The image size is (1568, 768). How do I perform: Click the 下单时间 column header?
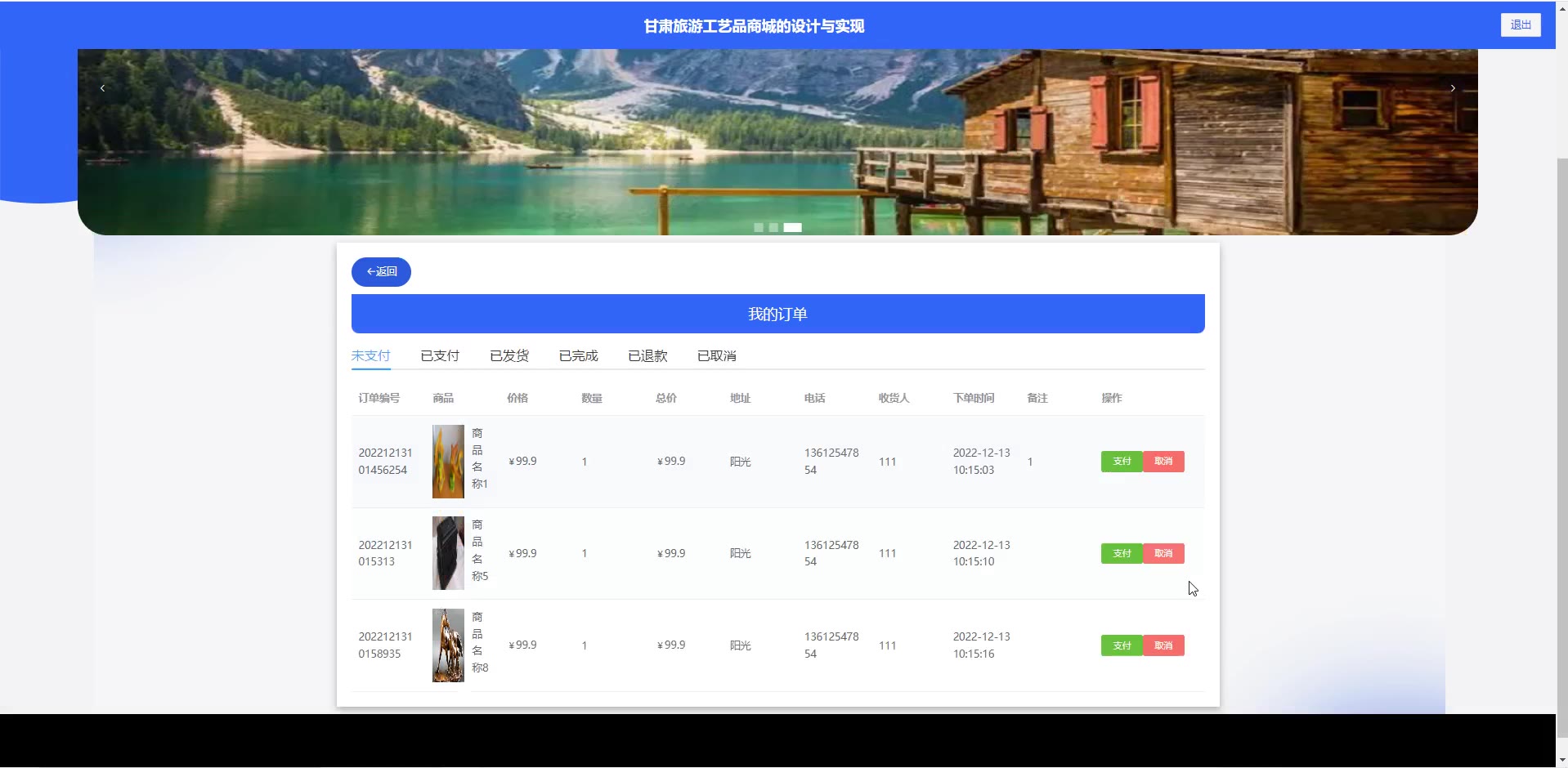(974, 399)
